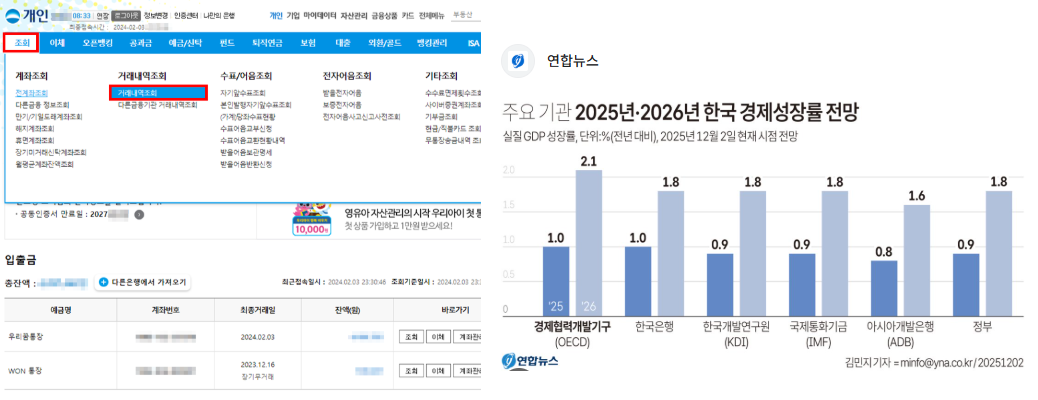Image resolution: width=1038 pixels, height=400 pixels.
Task: Select 휴면계좌조회 in the dropdown
Action: (34, 140)
